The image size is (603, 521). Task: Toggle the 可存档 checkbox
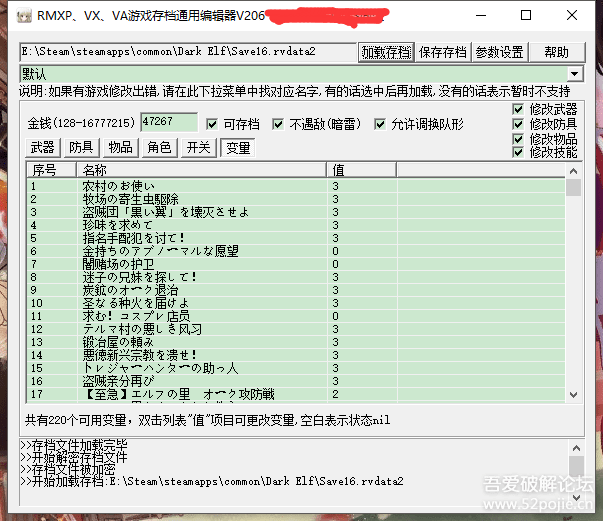(x=212, y=124)
